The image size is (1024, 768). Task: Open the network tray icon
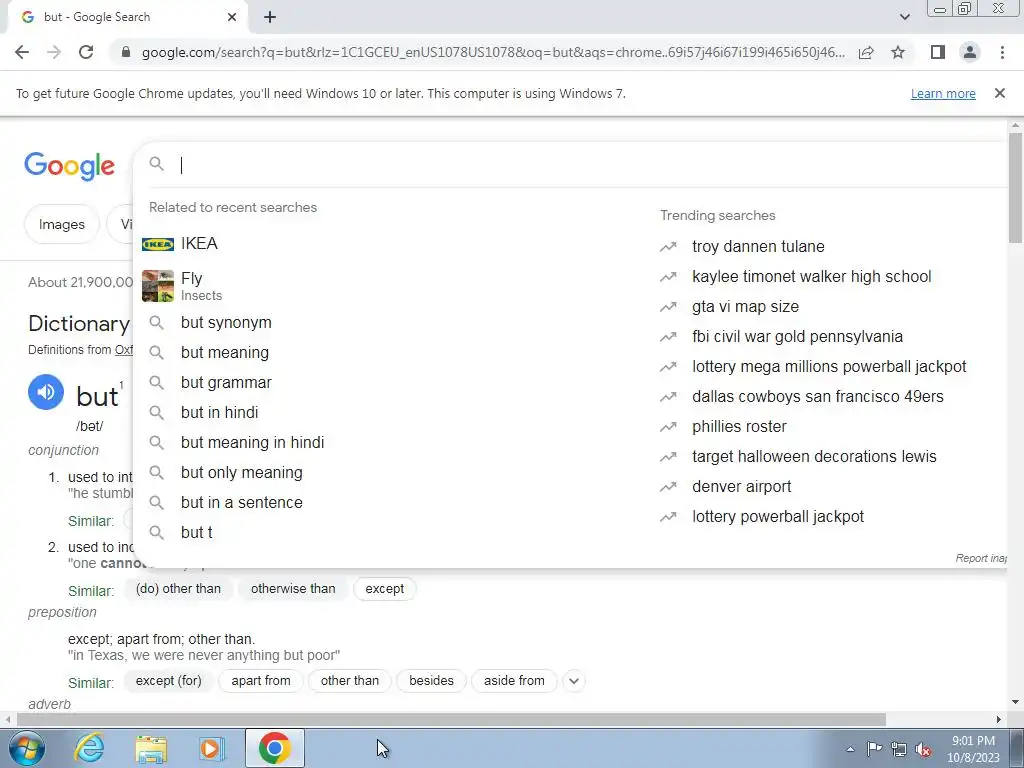click(899, 749)
